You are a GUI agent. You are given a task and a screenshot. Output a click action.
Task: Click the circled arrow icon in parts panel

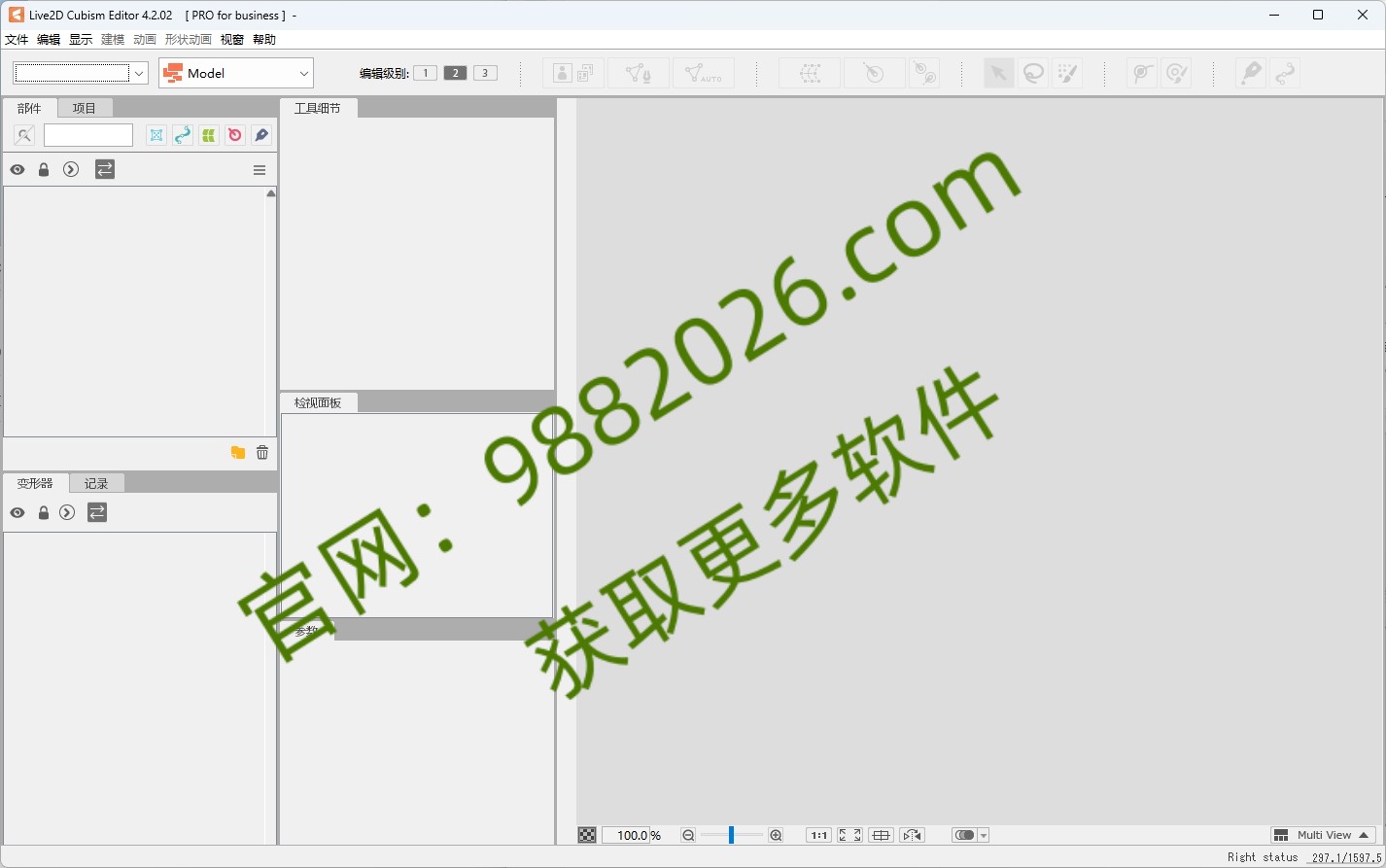[71, 169]
